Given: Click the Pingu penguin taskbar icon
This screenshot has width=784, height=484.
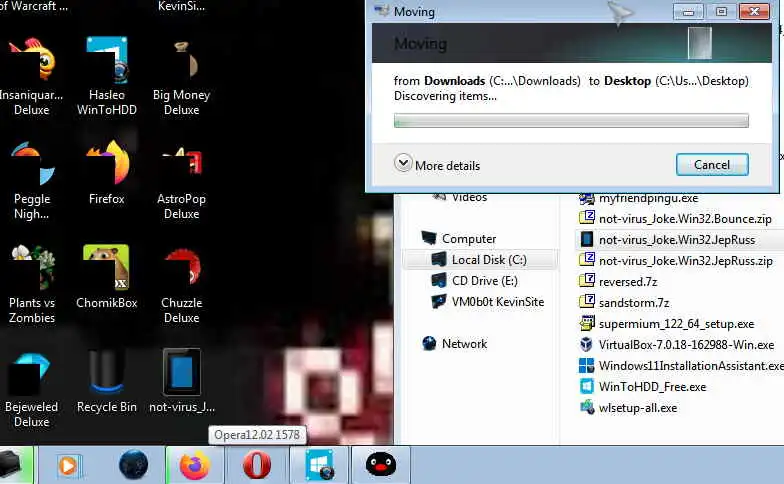Looking at the screenshot, I should (x=381, y=465).
